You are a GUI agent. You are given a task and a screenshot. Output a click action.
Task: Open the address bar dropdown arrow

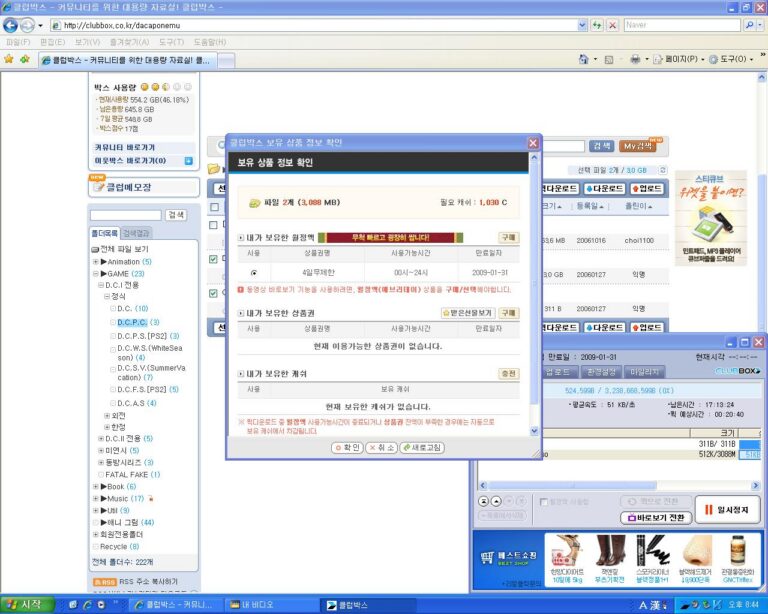[x=582, y=25]
